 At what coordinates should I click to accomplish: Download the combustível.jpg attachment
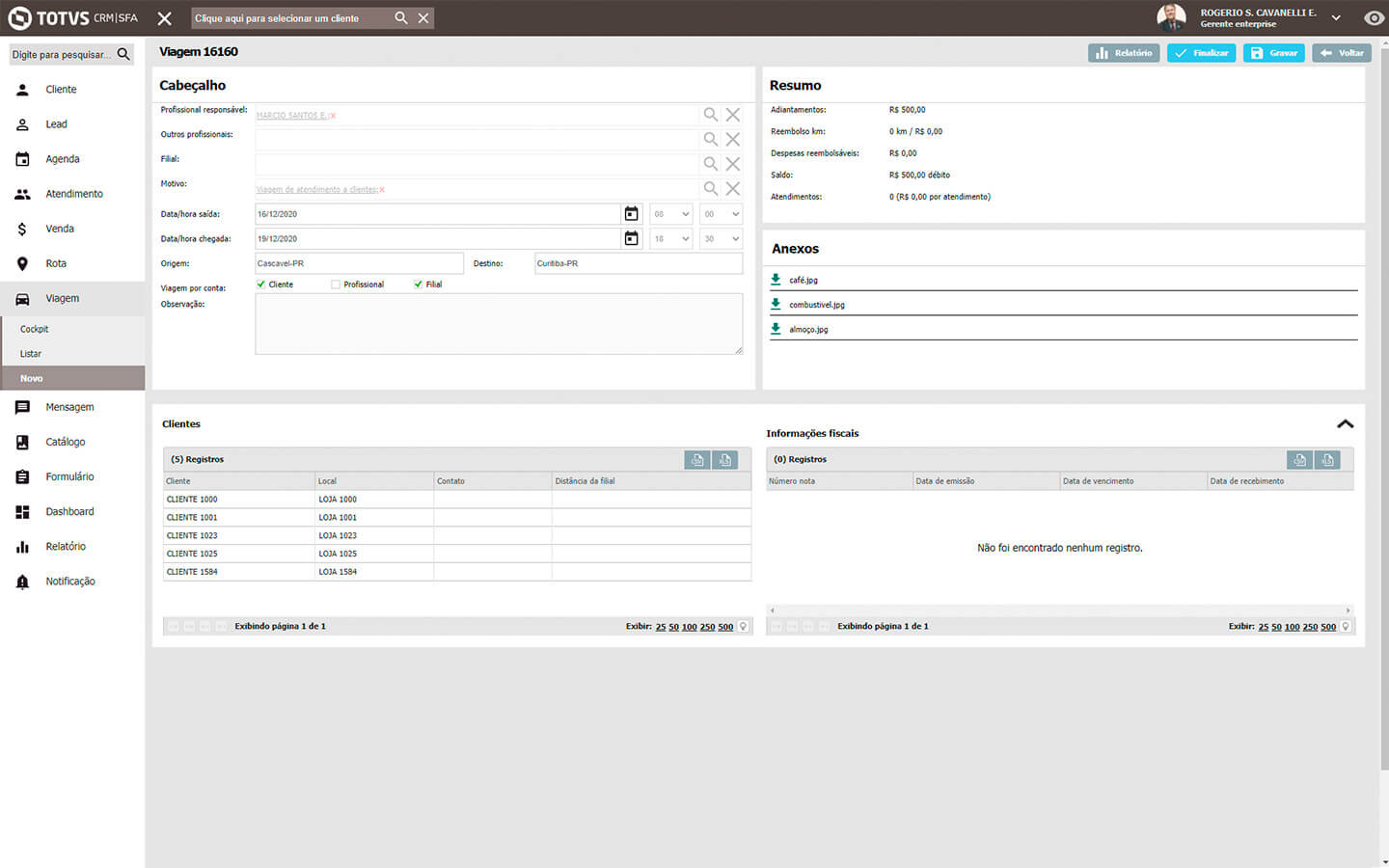pos(776,304)
